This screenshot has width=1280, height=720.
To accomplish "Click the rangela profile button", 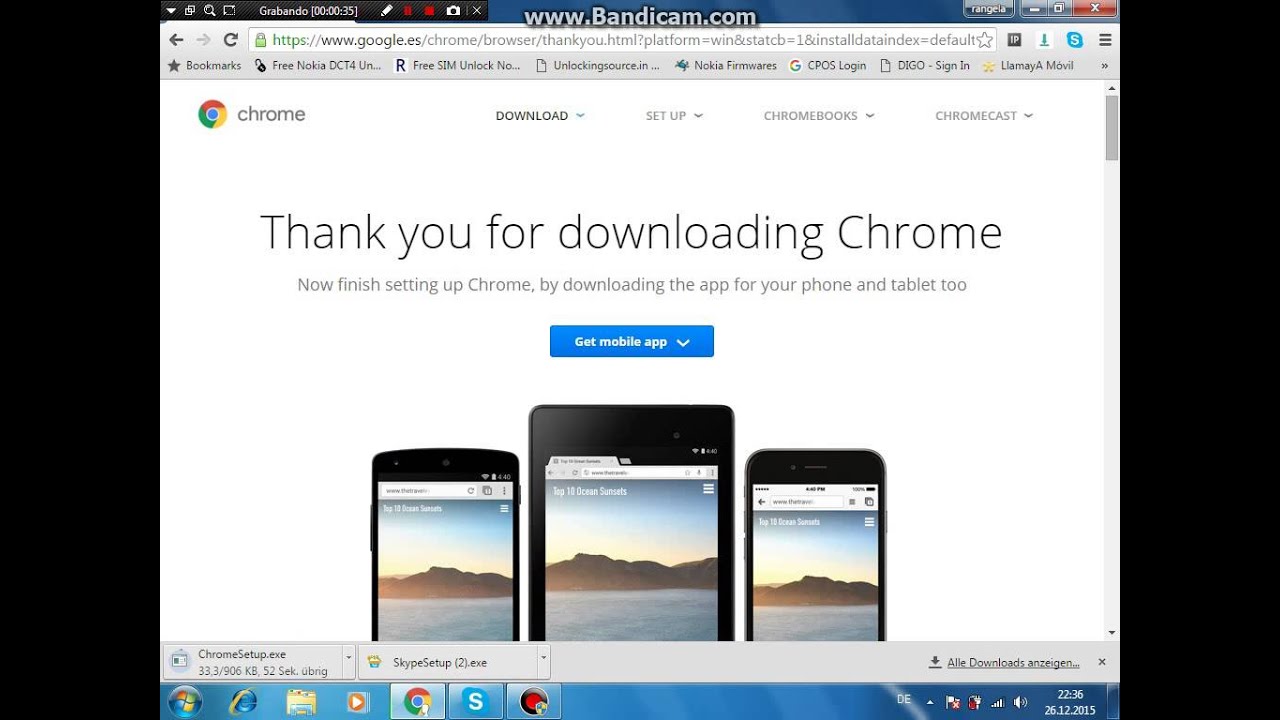I will pyautogui.click(x=987, y=9).
